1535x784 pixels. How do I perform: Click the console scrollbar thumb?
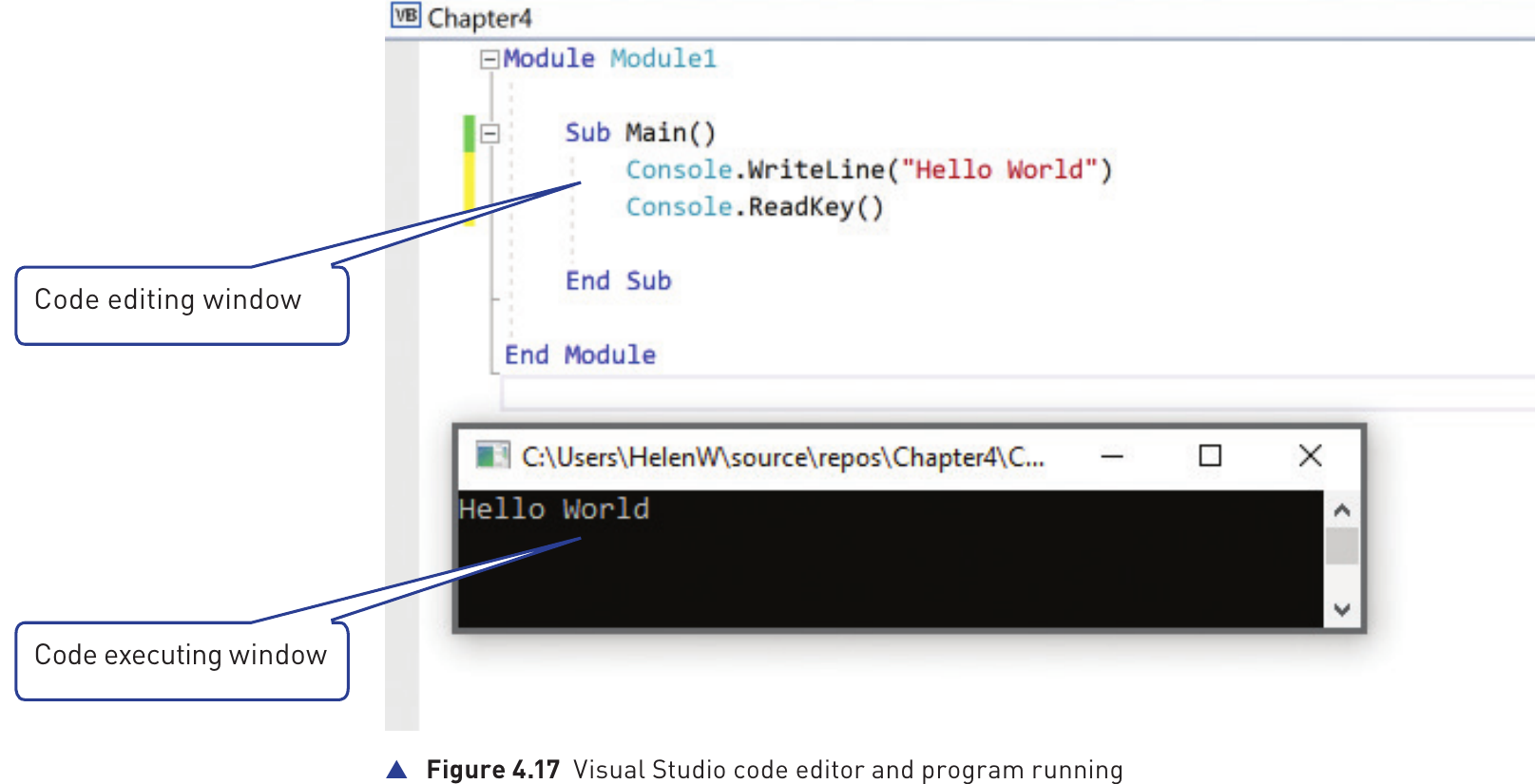coord(1342,546)
